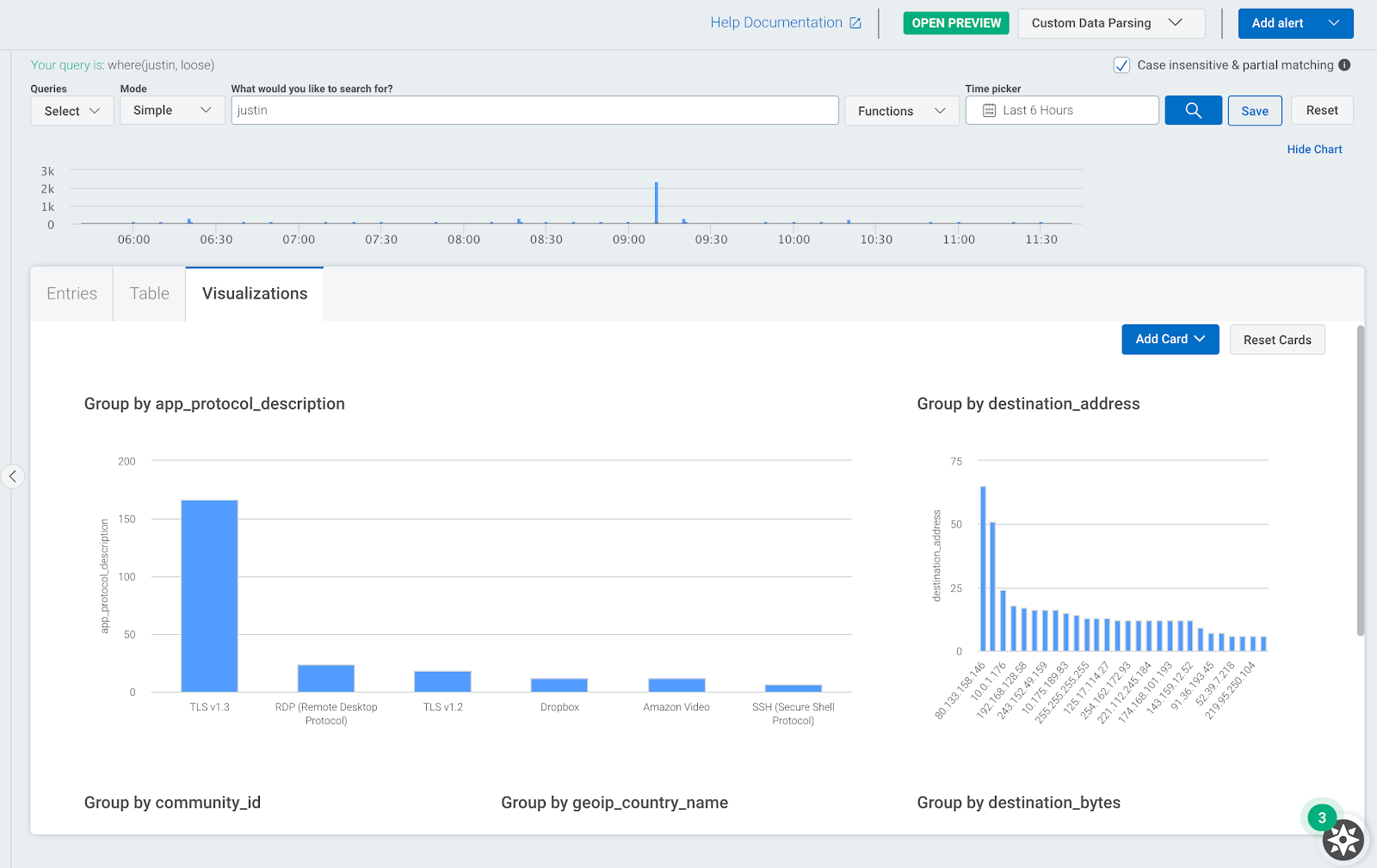This screenshot has width=1377, height=868.
Task: Click the tall spike bar in the timeline chart
Action: (656, 203)
